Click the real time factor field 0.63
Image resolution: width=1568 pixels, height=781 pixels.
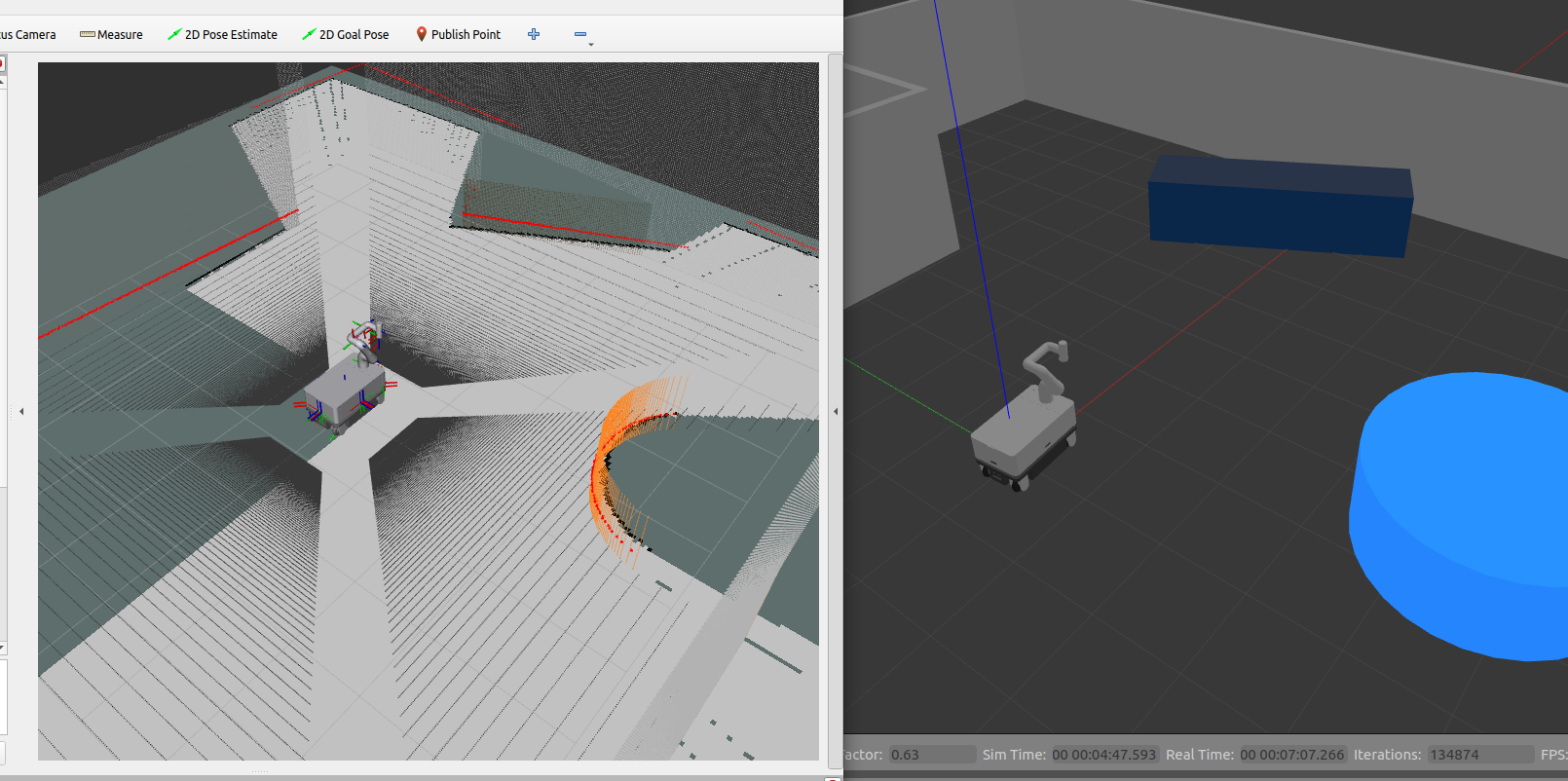tap(932, 755)
